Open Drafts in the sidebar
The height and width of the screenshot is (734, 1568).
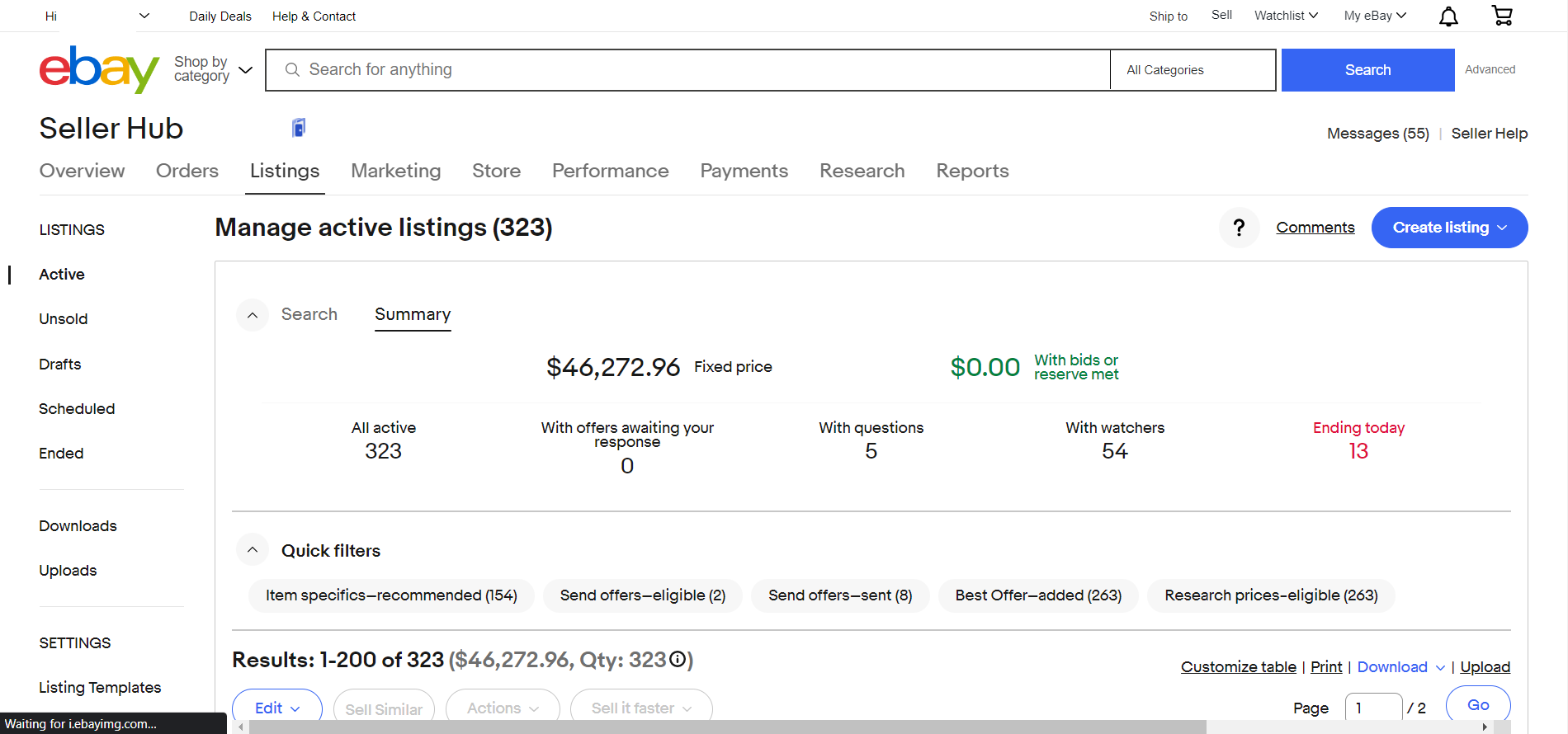60,364
